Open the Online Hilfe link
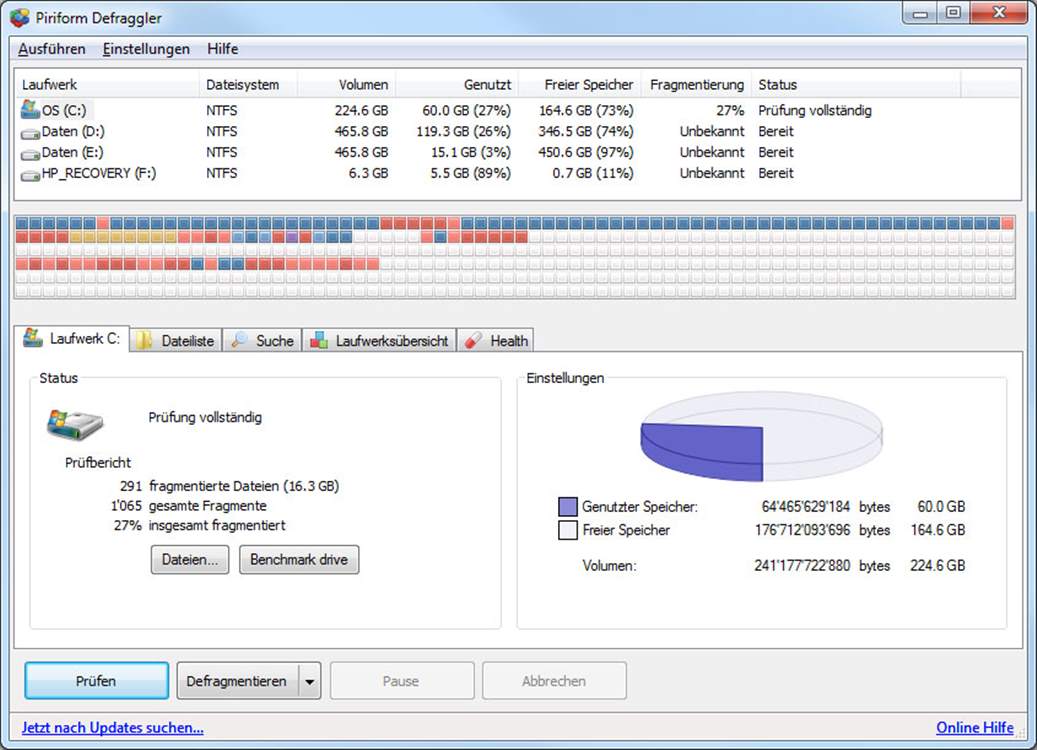Viewport: 1037px width, 750px height. tap(975, 728)
